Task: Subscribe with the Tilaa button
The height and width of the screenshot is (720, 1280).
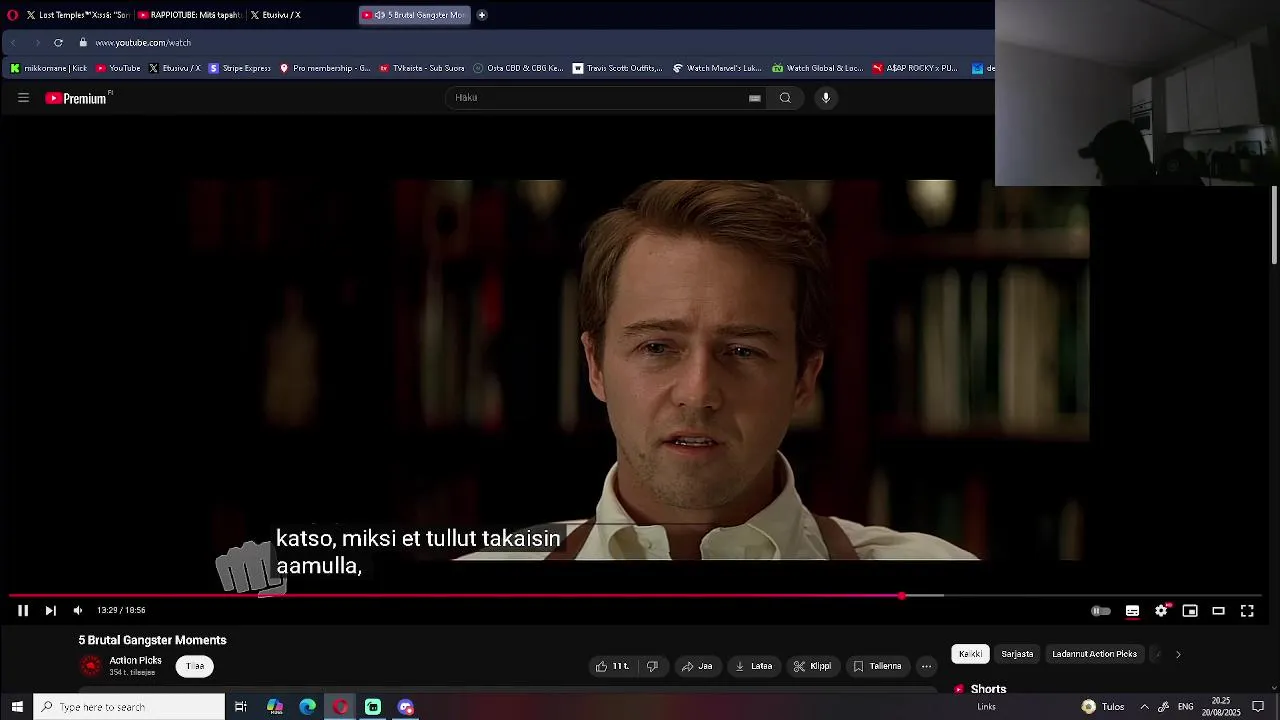Action: pos(195,666)
